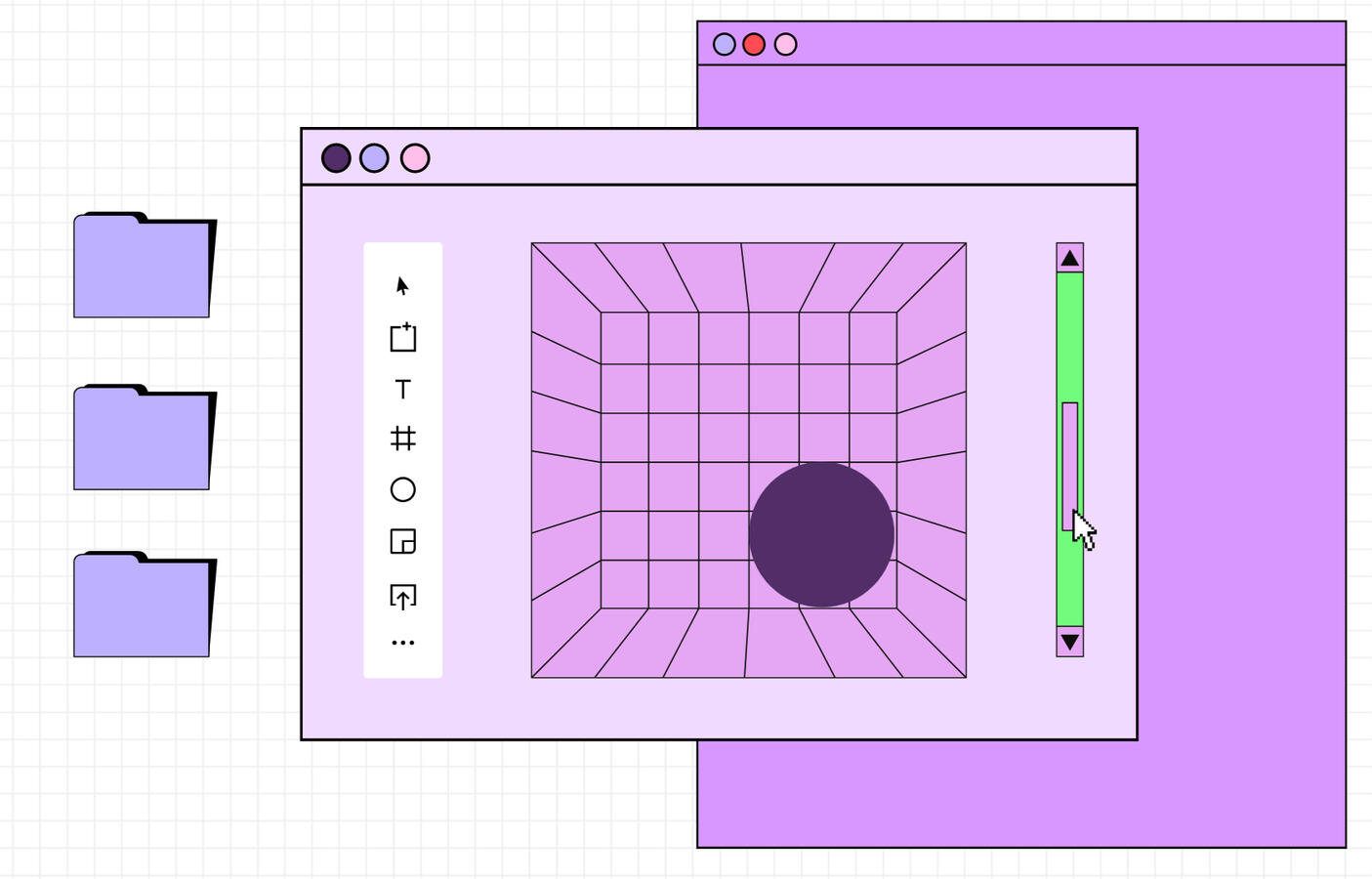
Task: Choose the sticky note tool
Action: pyautogui.click(x=402, y=541)
